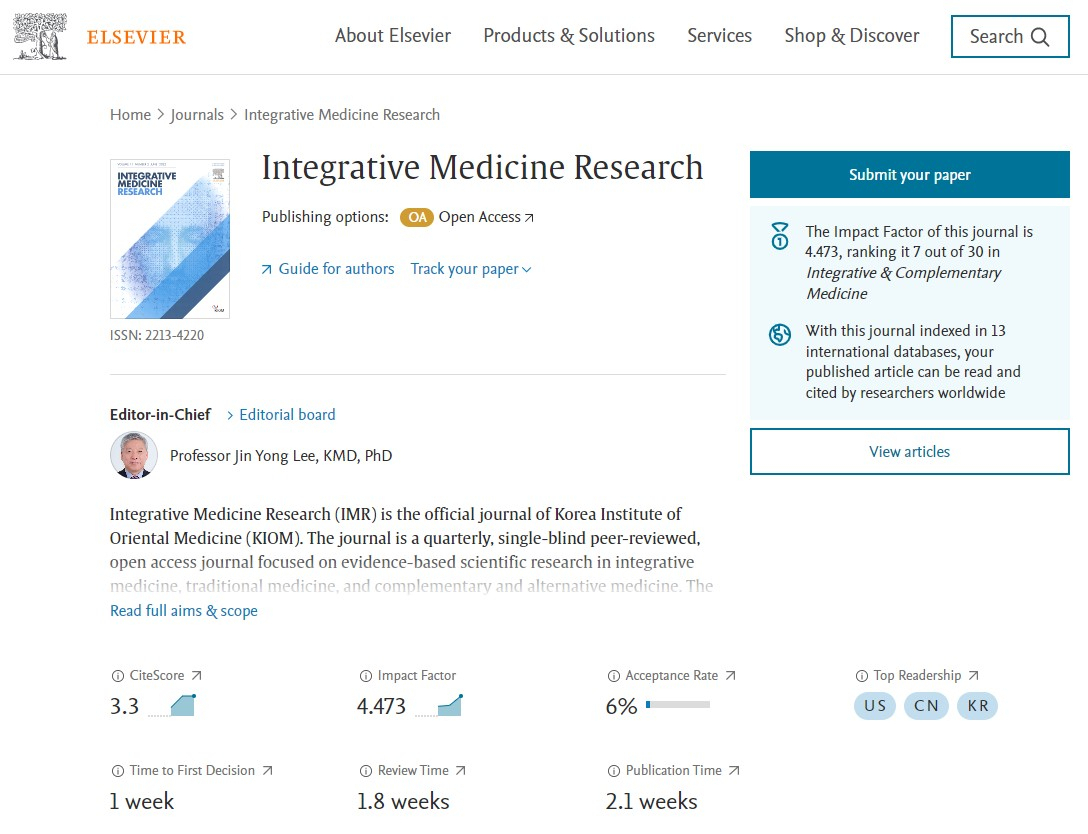This screenshot has height=834, width=1088.
Task: Click the CiteScore trend chart
Action: coord(172,705)
